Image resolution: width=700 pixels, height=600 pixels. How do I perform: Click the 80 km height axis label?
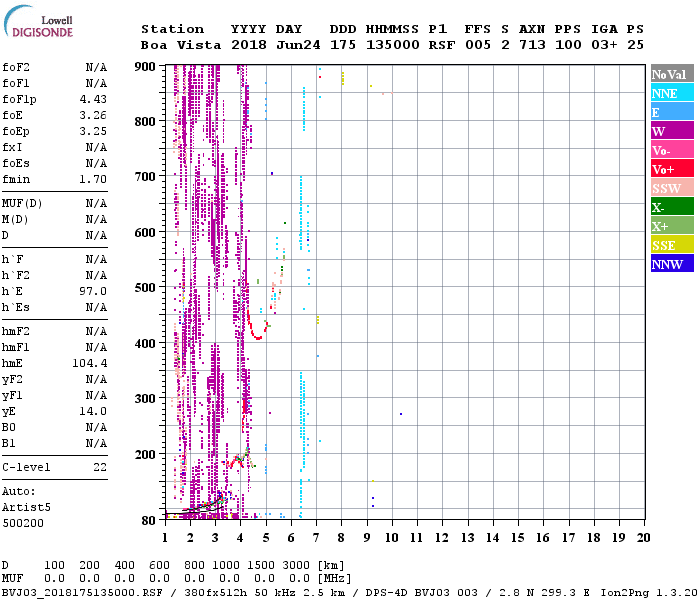pos(149,521)
